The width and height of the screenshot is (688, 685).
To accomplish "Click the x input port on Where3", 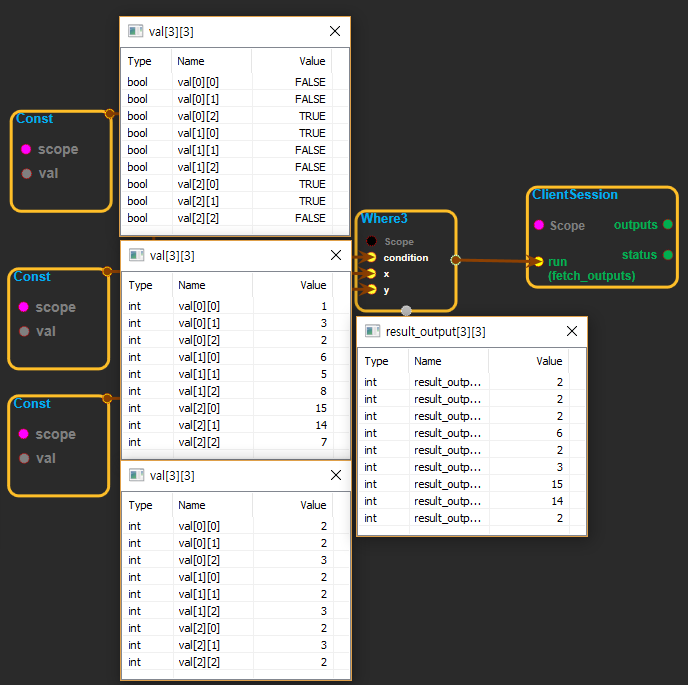I will click(371, 273).
